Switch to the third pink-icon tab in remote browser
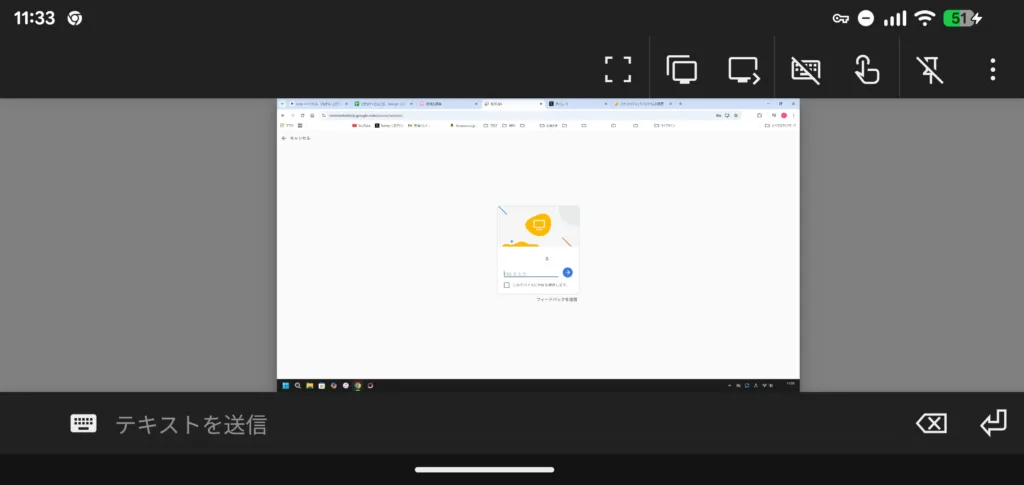The image size is (1024, 485). pyautogui.click(x=448, y=104)
